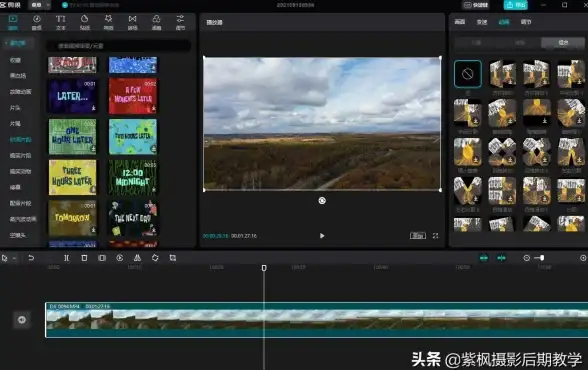Switch to the 画面 (Picture) tab in the right panel

(460, 22)
